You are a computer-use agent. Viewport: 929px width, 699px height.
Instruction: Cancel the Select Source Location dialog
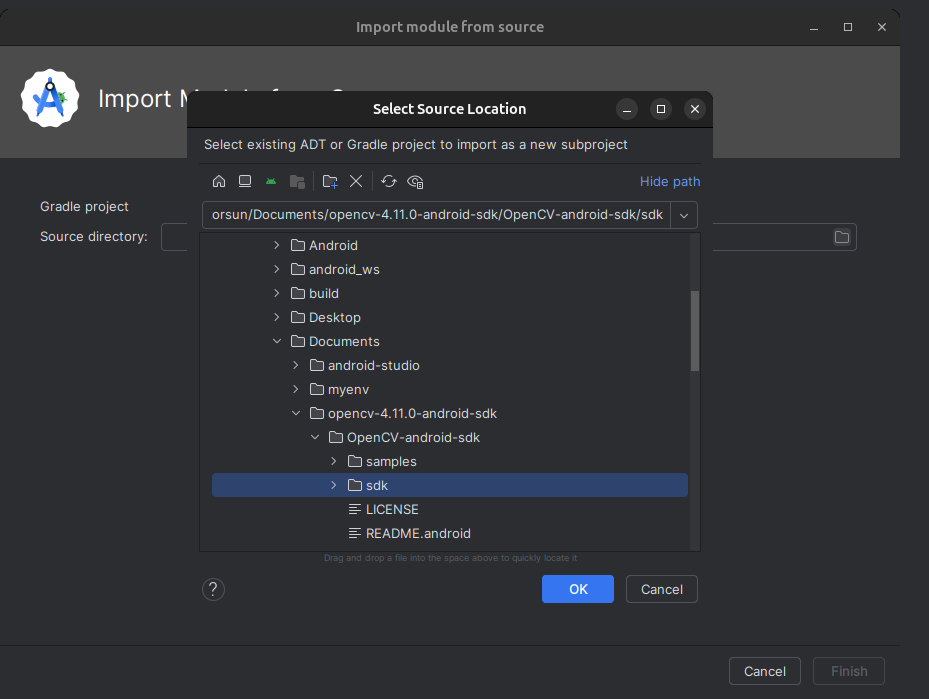[x=662, y=589]
